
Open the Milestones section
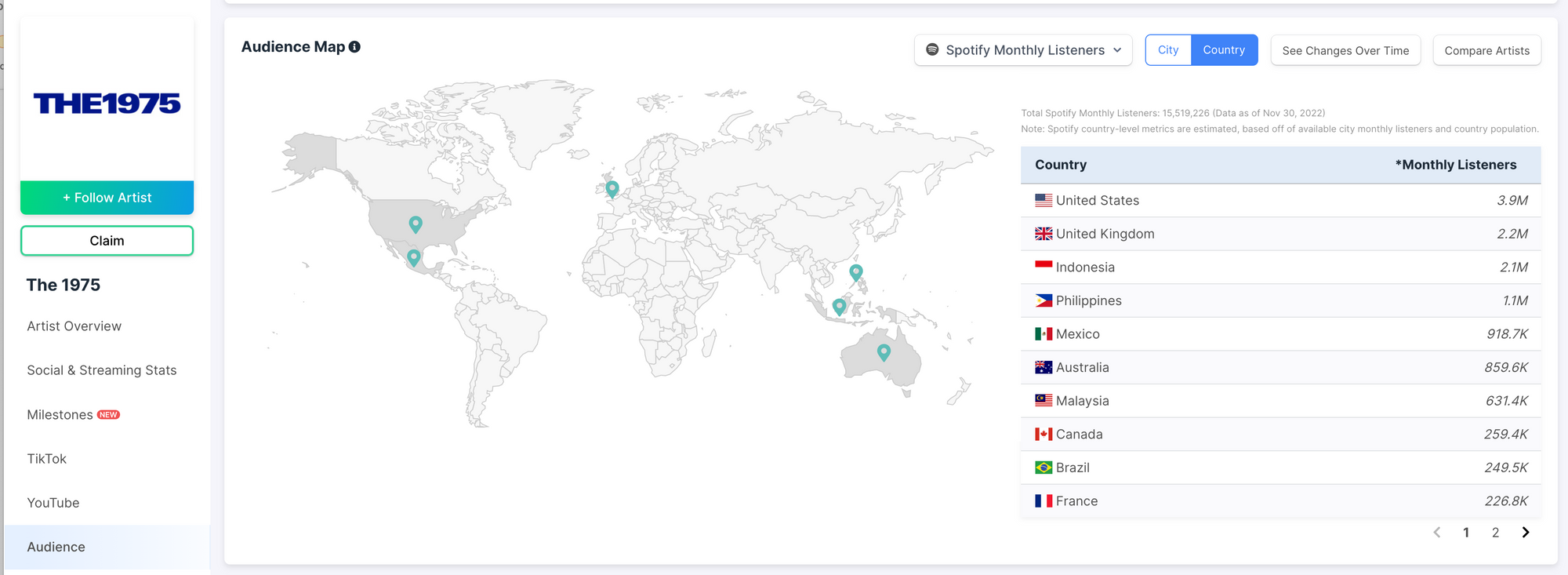60,415
